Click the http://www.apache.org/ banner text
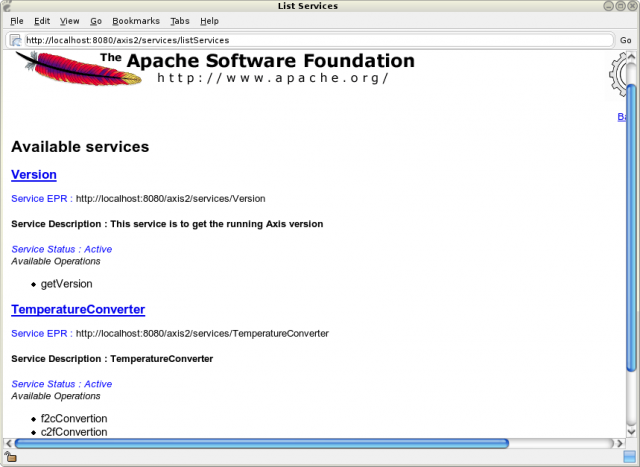Screen dimensions: 640x467 tap(273, 78)
